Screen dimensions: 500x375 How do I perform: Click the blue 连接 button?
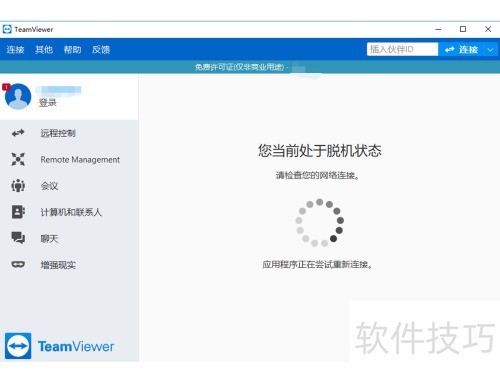tap(462, 50)
